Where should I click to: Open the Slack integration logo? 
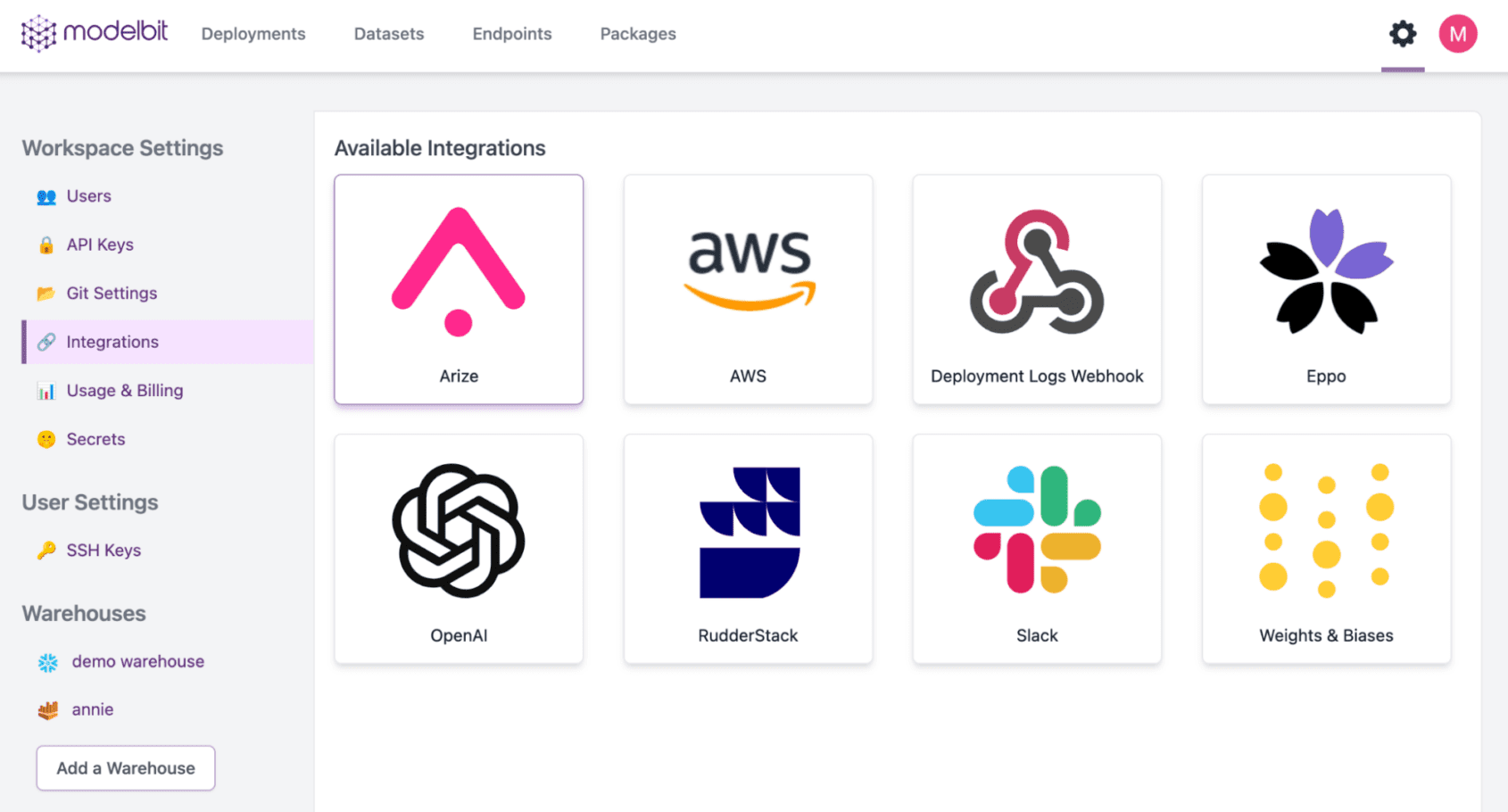coord(1037,530)
